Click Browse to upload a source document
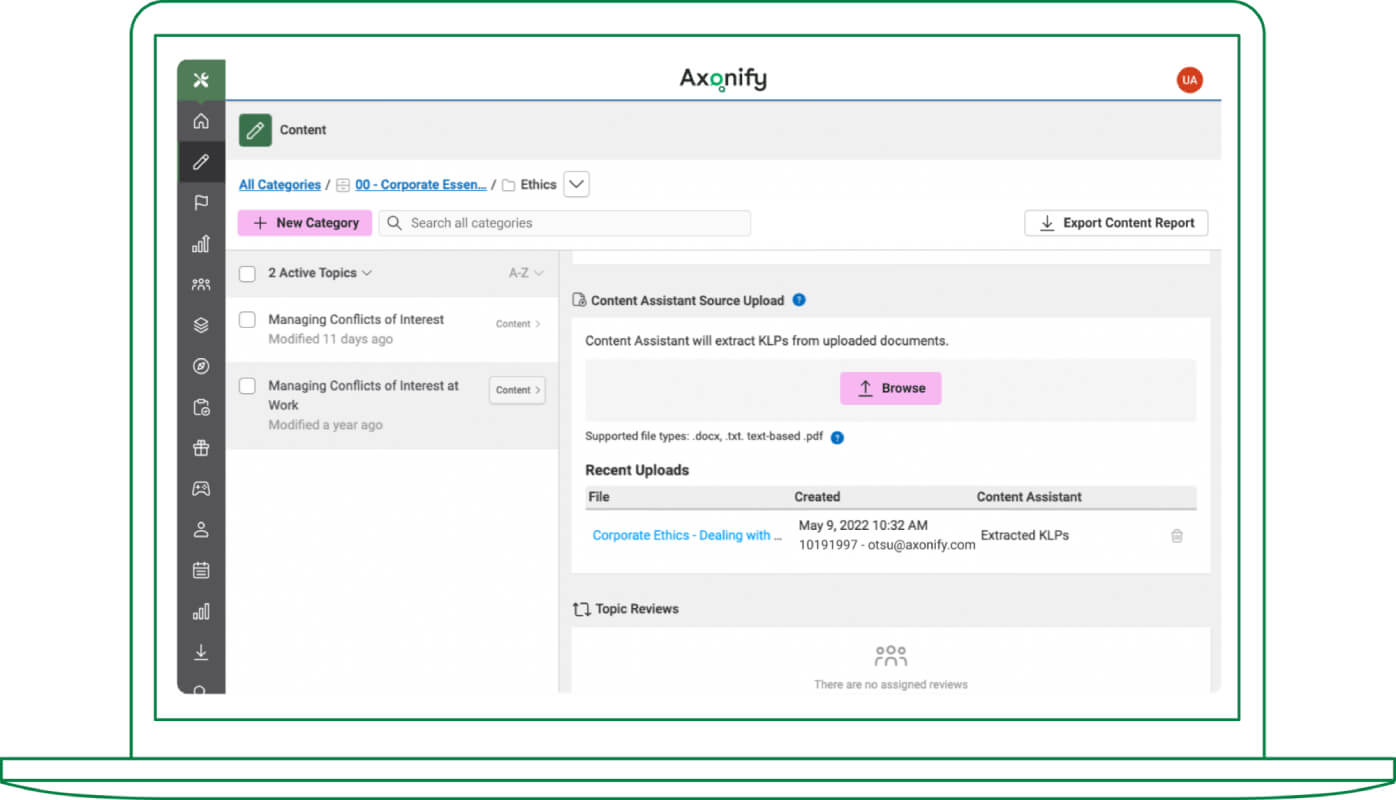 (x=891, y=388)
